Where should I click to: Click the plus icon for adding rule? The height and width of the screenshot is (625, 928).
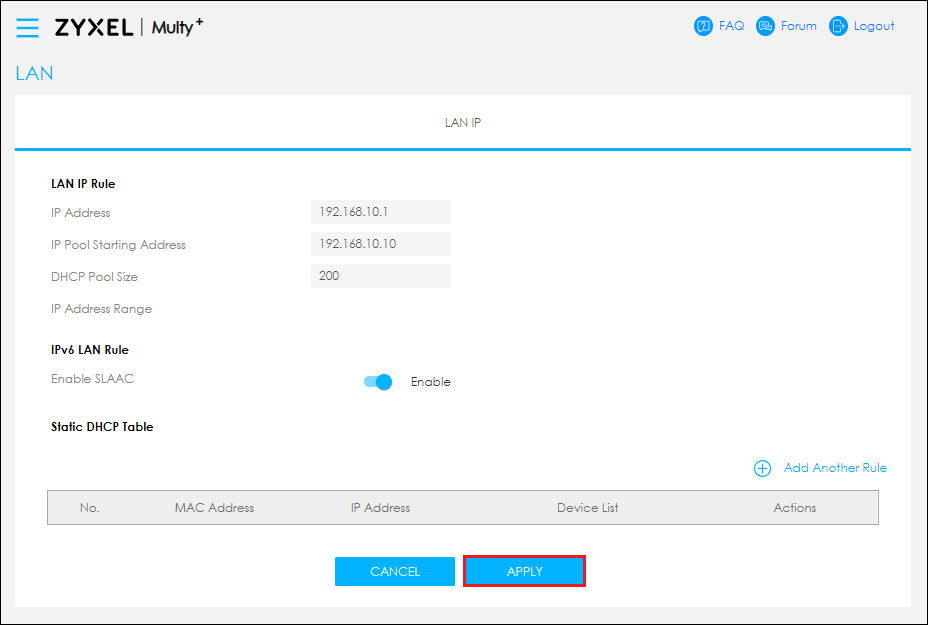[762, 469]
